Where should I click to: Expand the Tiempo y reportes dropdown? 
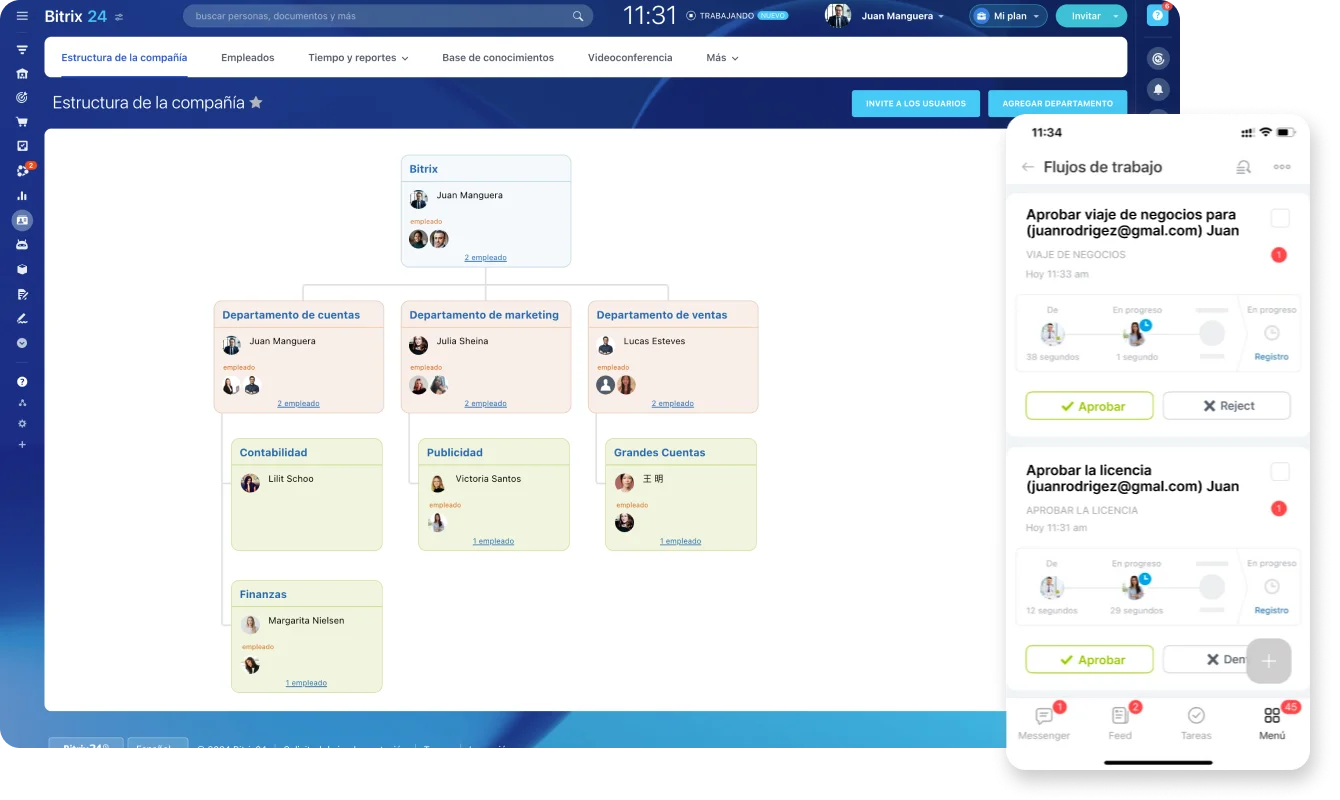(x=358, y=58)
